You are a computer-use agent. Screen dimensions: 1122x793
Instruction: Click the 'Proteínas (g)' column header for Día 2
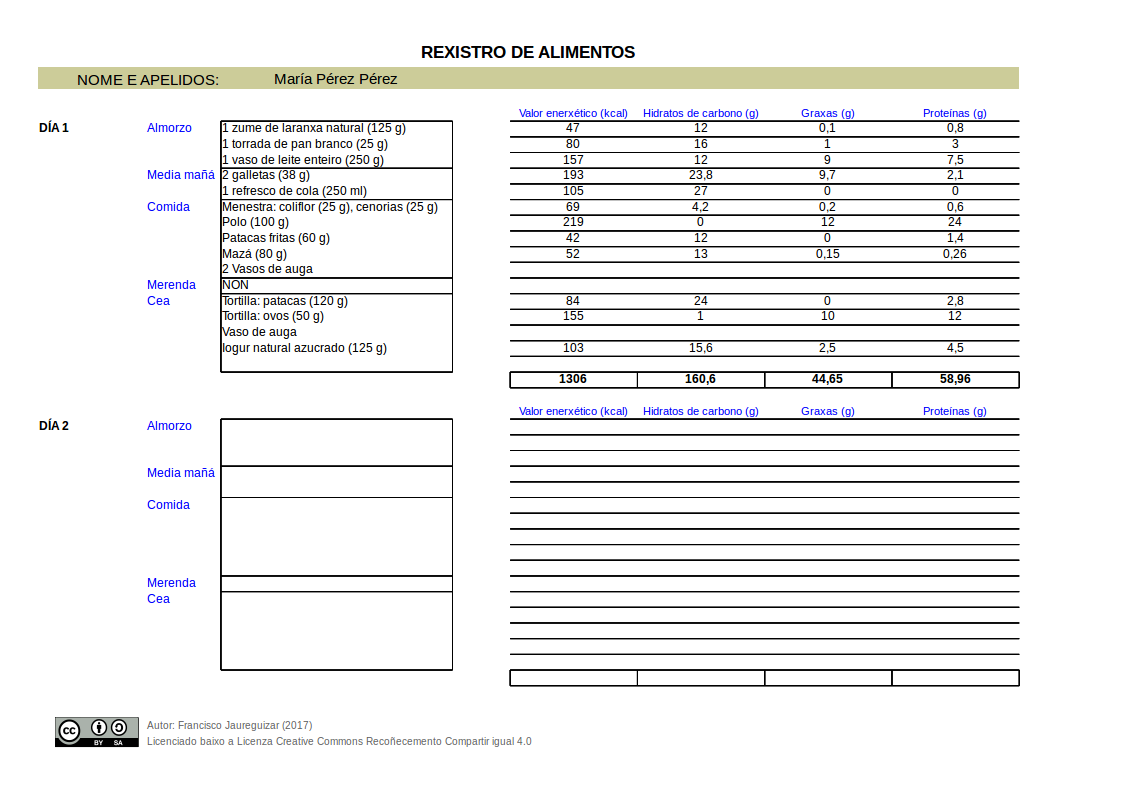pyautogui.click(x=954, y=411)
